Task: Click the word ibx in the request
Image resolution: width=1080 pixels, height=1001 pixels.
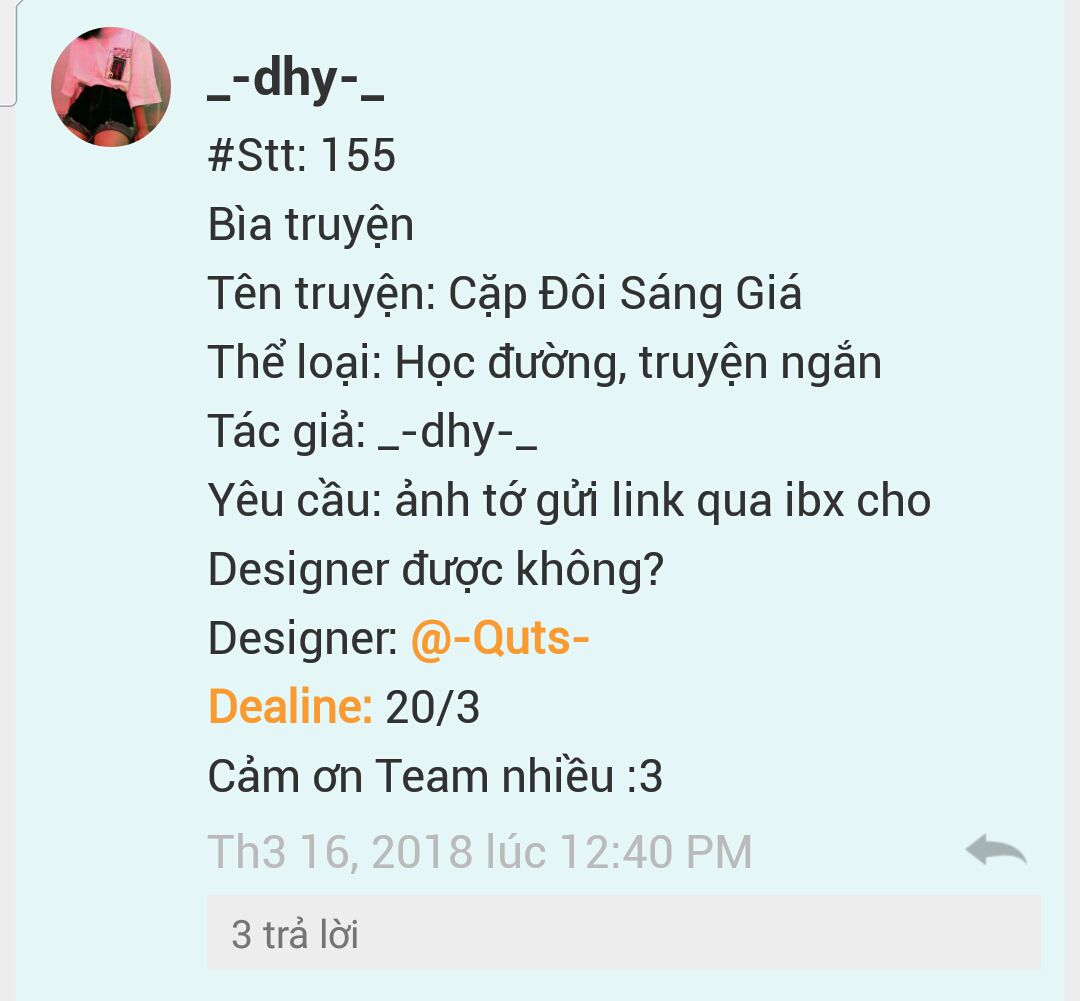Action: (815, 500)
